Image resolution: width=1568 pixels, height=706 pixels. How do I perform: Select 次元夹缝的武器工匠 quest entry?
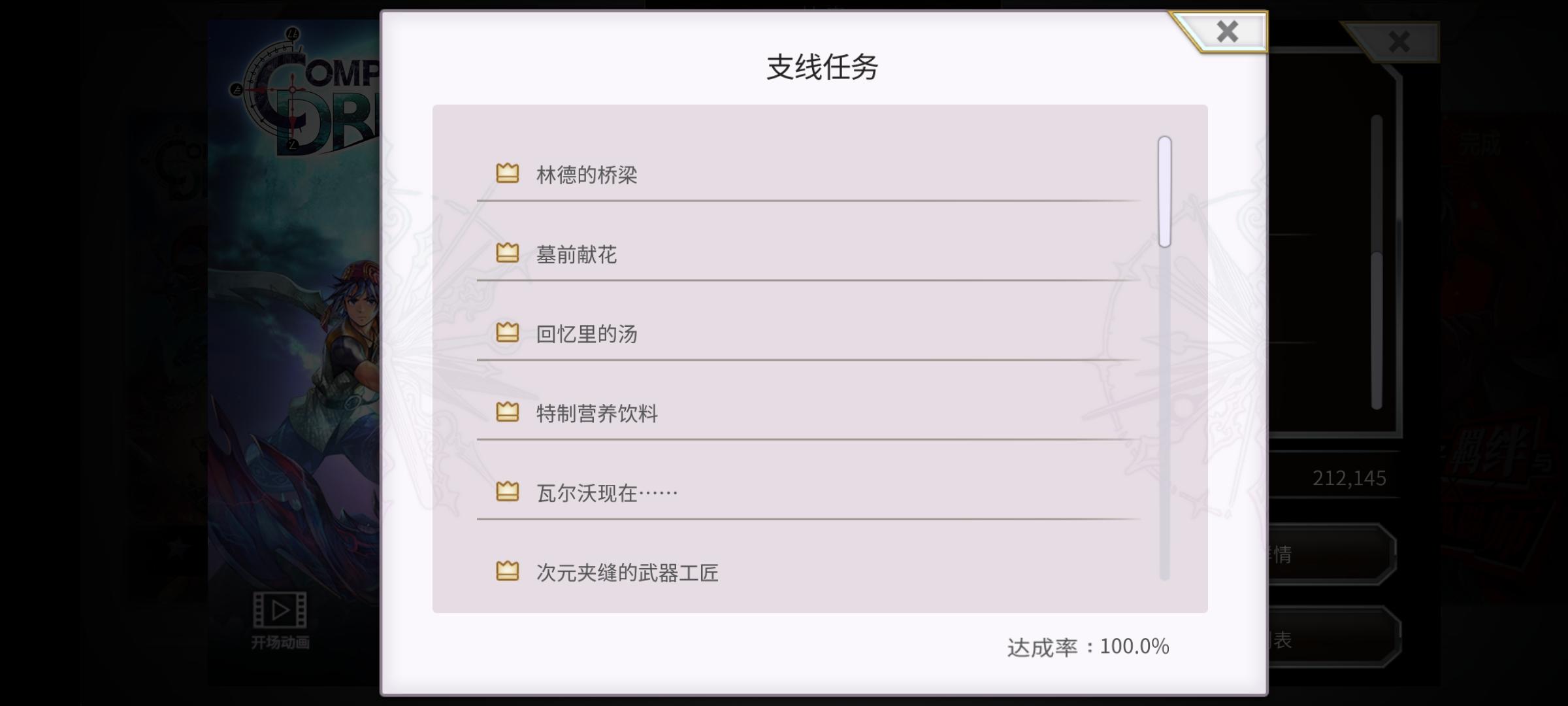(x=627, y=573)
